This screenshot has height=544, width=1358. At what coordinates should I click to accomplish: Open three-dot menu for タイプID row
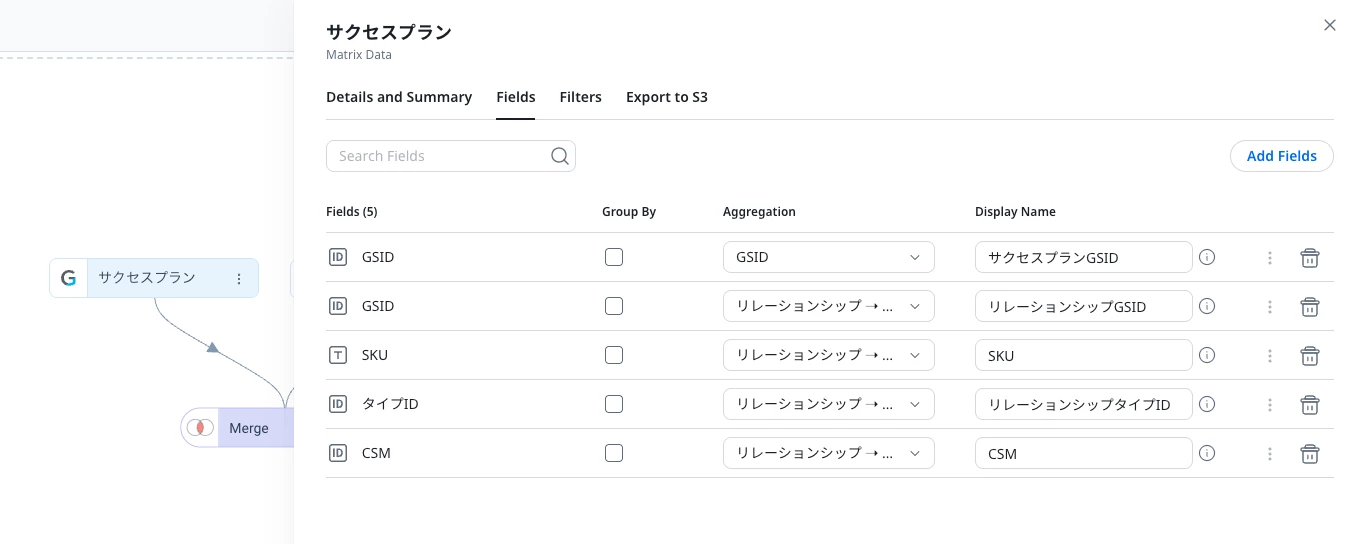pyautogui.click(x=1270, y=405)
